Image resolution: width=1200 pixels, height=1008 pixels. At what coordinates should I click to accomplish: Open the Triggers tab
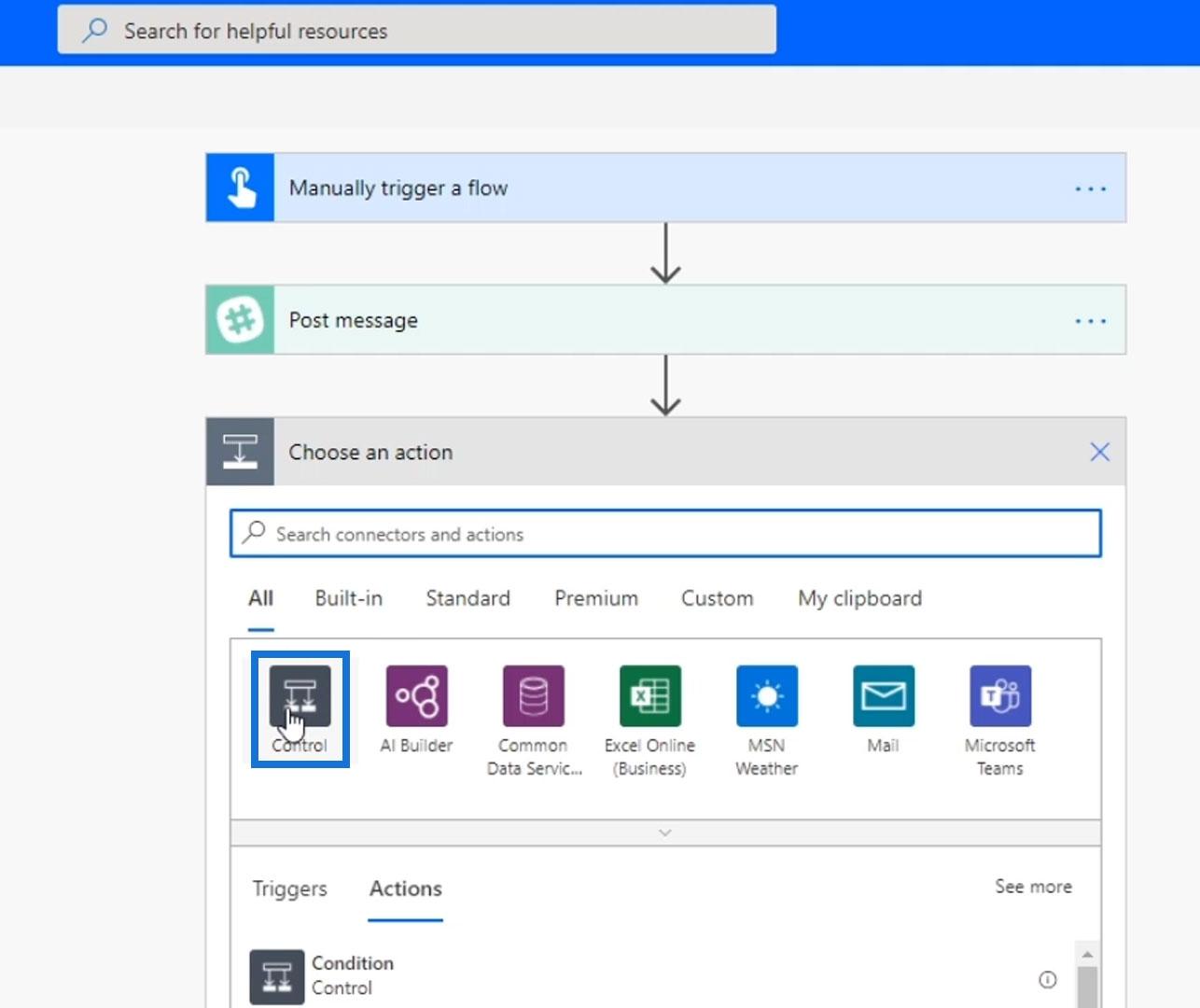[289, 889]
